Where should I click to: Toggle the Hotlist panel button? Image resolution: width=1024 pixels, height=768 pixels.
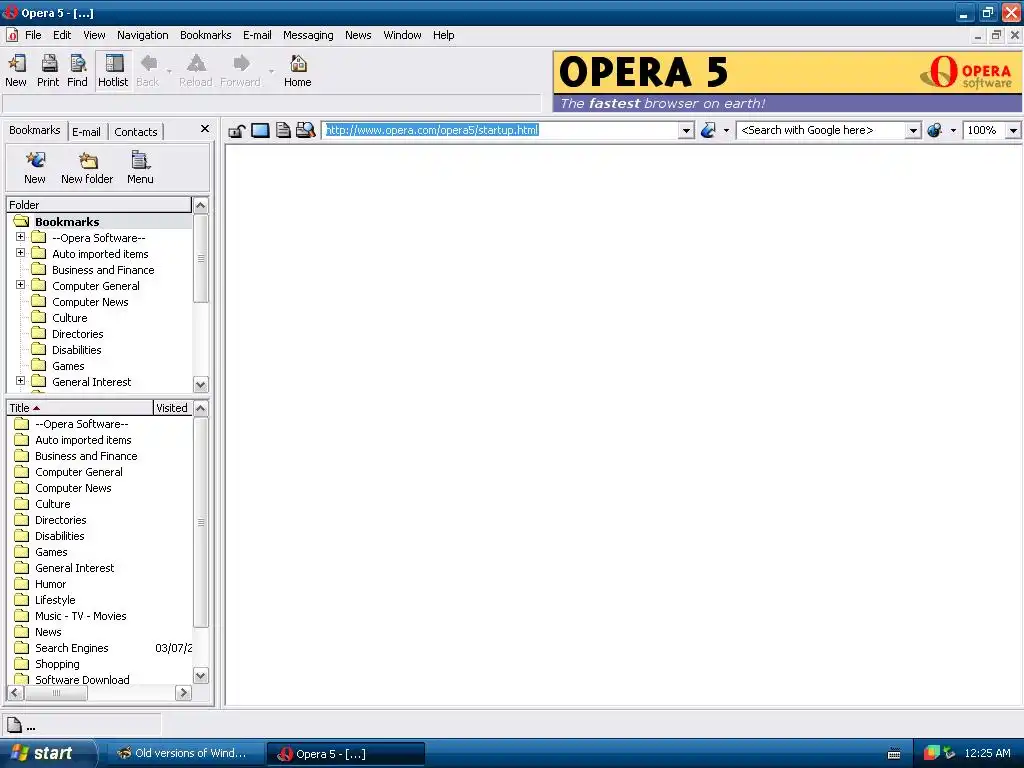tap(114, 71)
